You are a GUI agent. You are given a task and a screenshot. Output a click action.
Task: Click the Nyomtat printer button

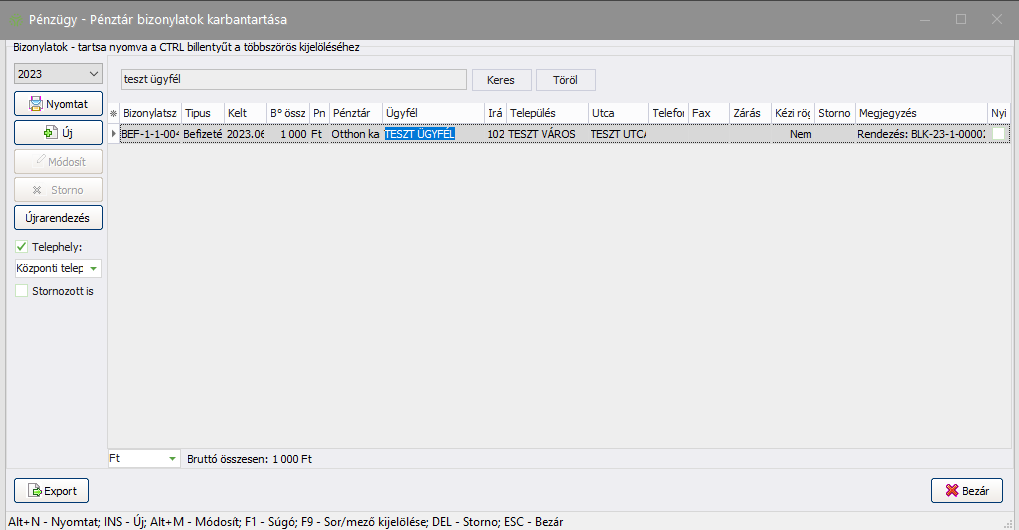pyautogui.click(x=58, y=103)
